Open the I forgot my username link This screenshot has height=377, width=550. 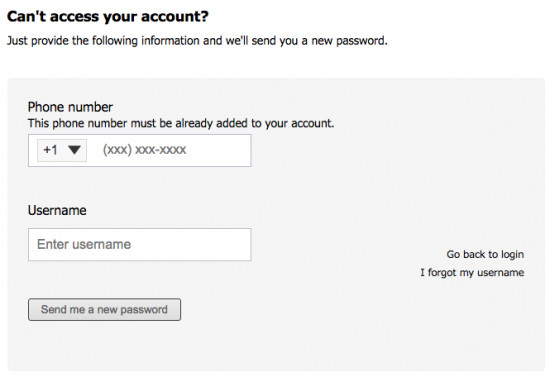[472, 272]
